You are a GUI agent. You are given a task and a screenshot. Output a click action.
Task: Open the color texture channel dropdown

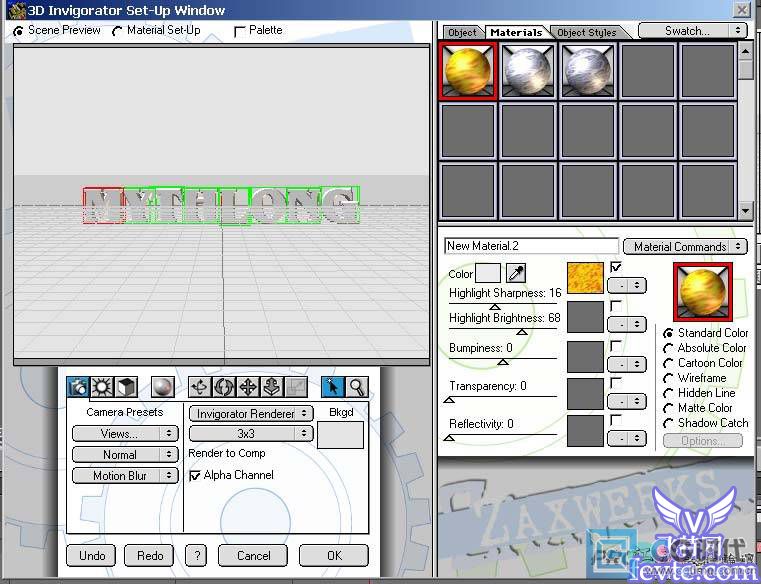[x=627, y=285]
